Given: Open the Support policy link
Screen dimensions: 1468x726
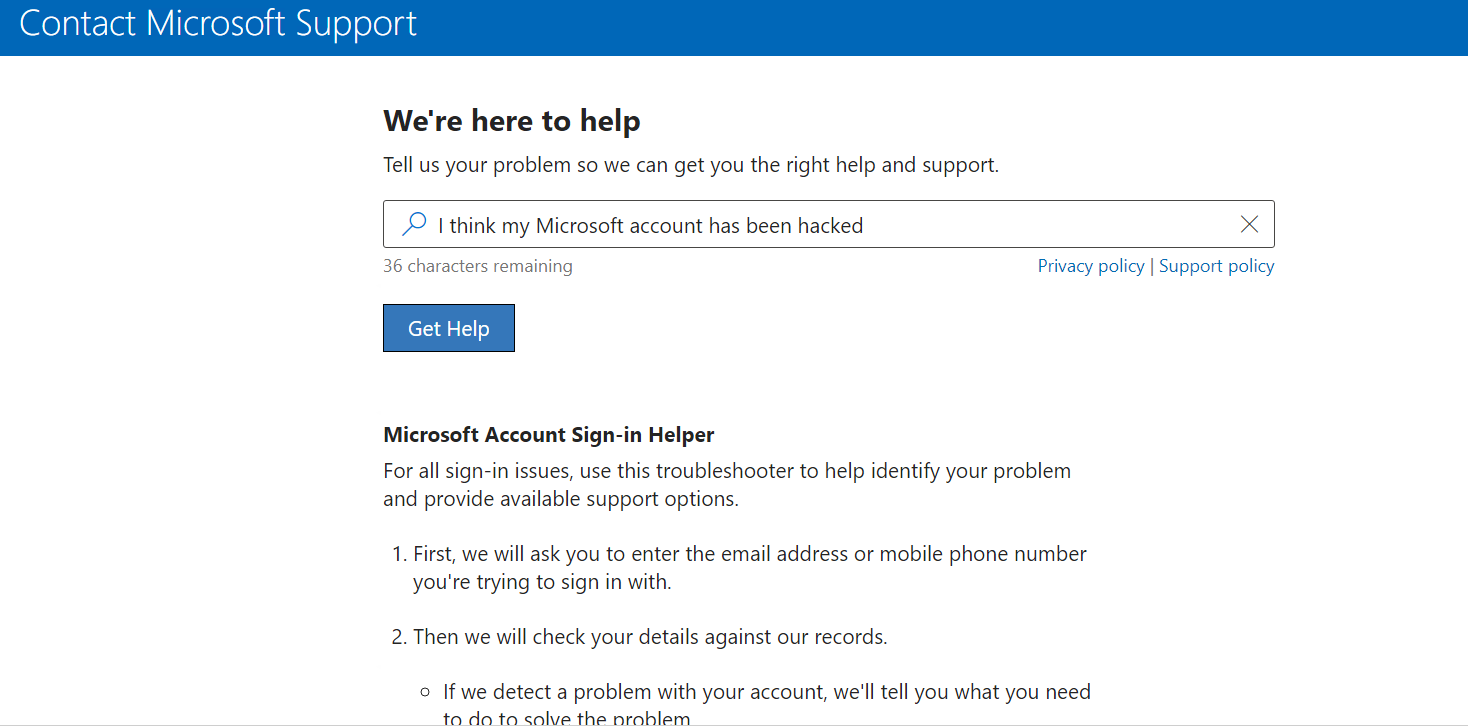Looking at the screenshot, I should pyautogui.click(x=1217, y=266).
